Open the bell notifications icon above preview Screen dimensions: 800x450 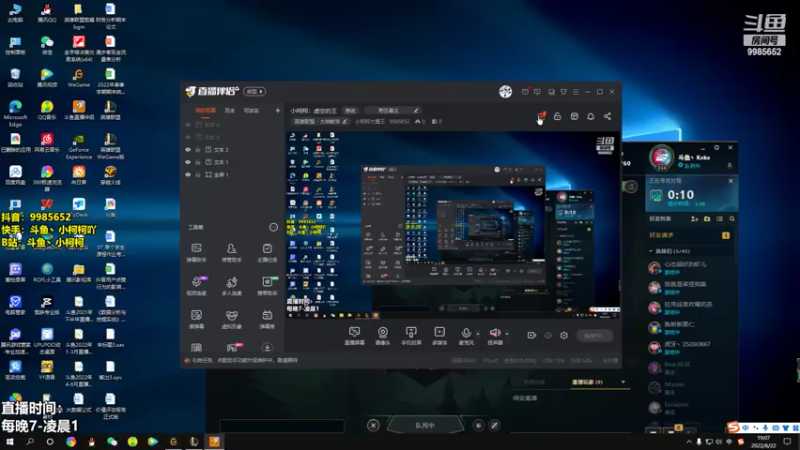pyautogui.click(x=590, y=116)
